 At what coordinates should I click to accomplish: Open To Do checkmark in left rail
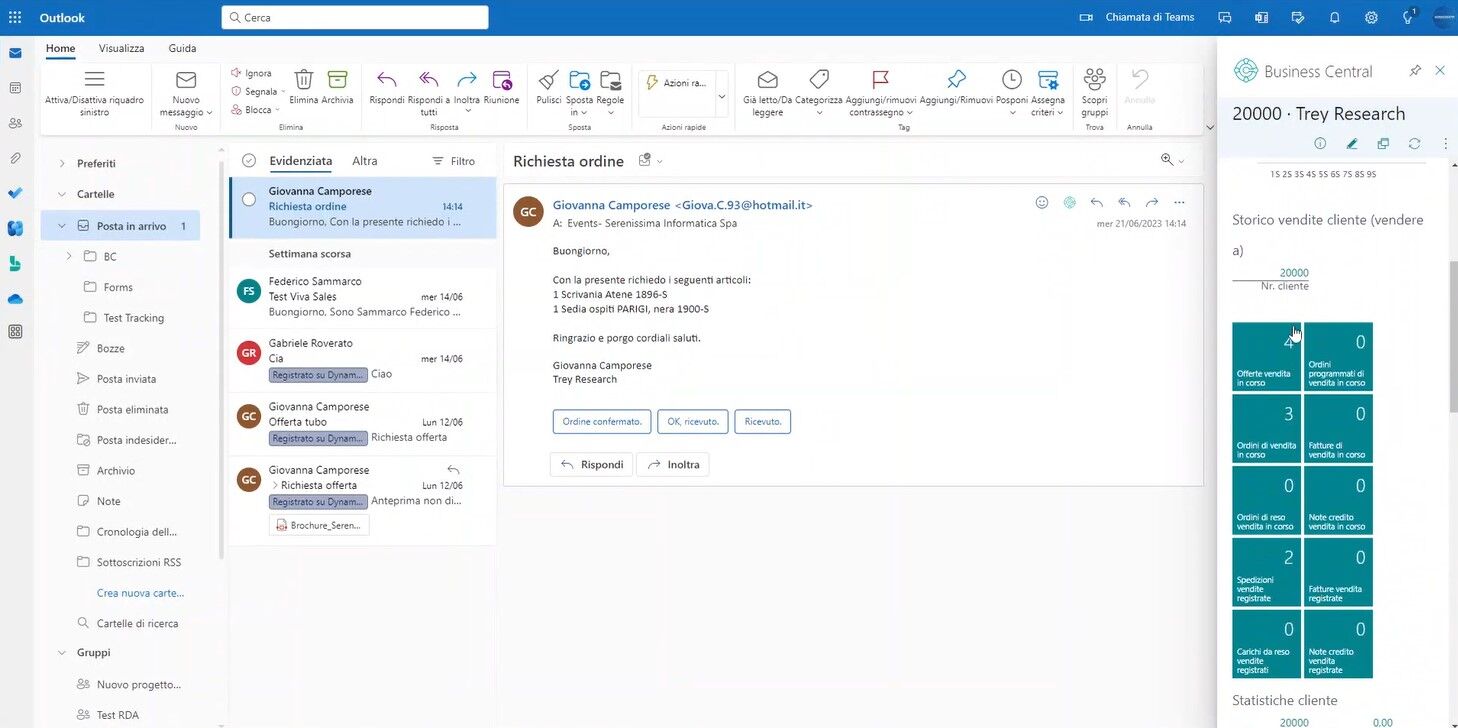point(15,193)
